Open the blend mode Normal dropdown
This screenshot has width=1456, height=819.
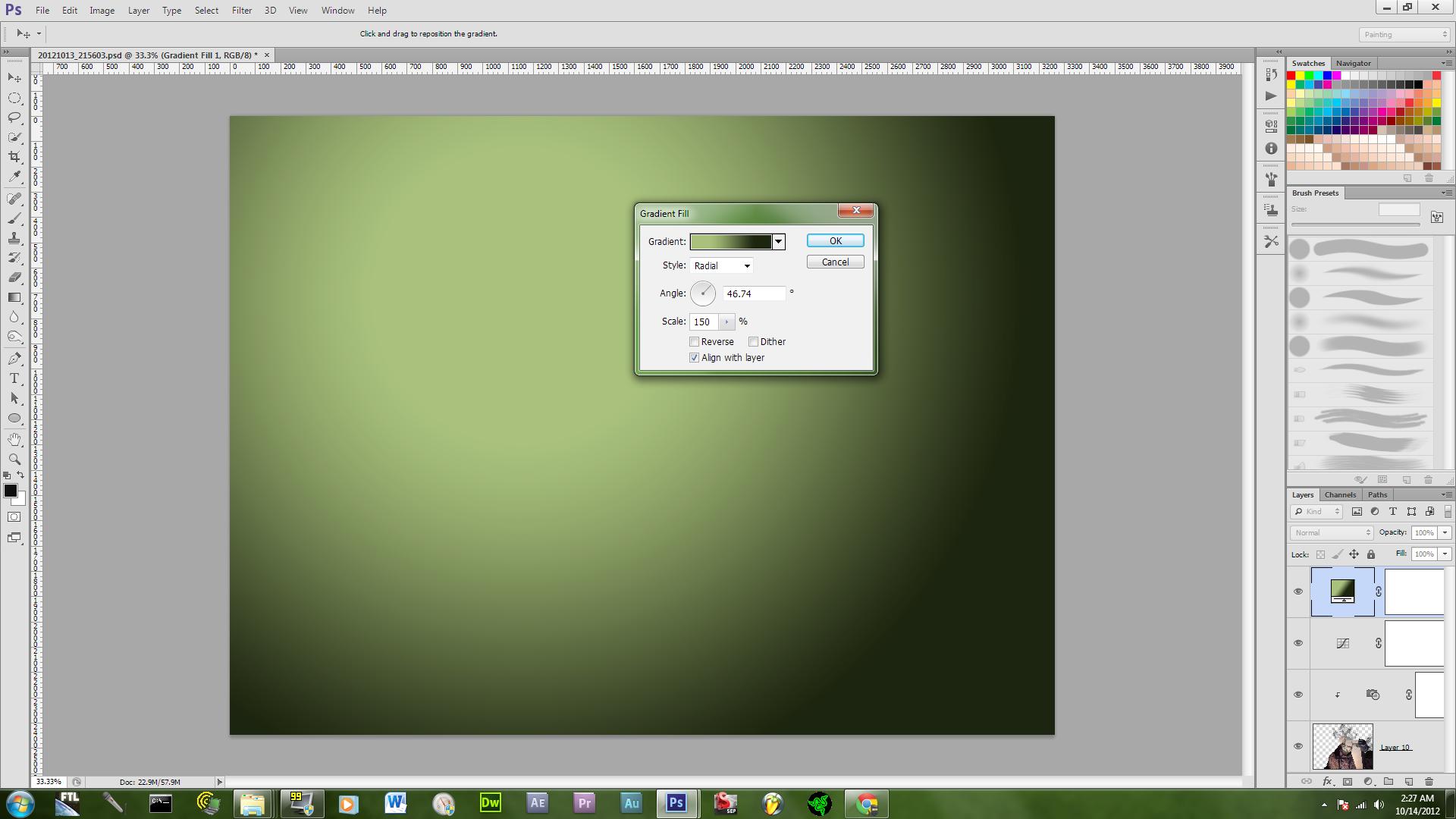[1332, 533]
